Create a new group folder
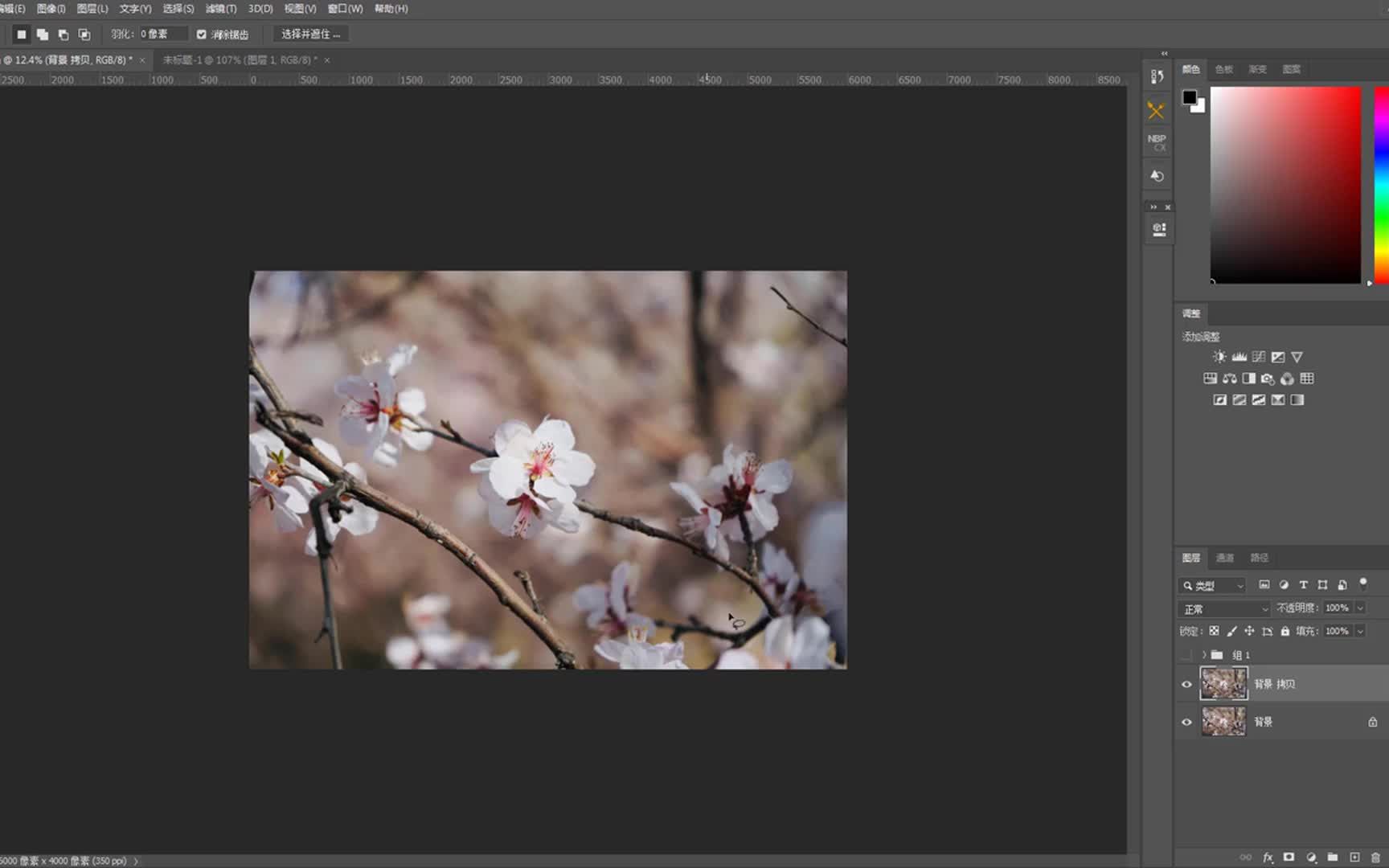The height and width of the screenshot is (868, 1389). click(x=1333, y=858)
